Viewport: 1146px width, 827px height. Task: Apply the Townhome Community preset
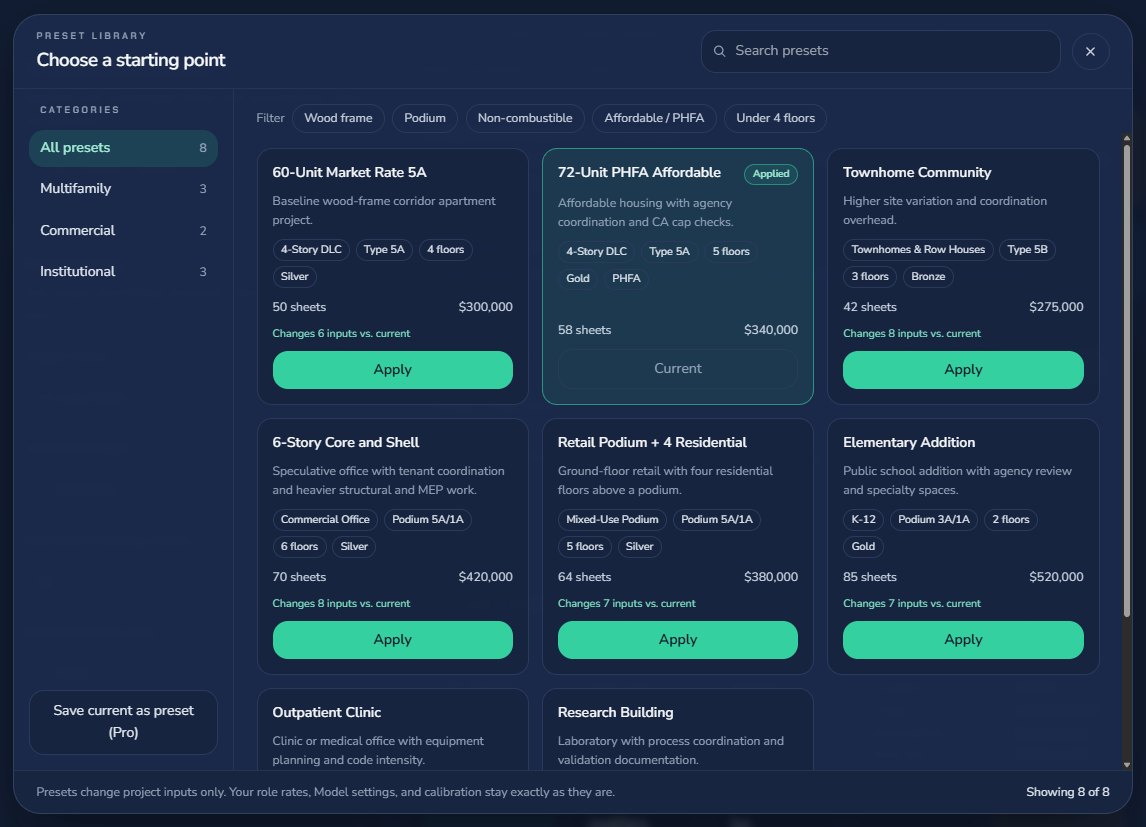point(963,370)
